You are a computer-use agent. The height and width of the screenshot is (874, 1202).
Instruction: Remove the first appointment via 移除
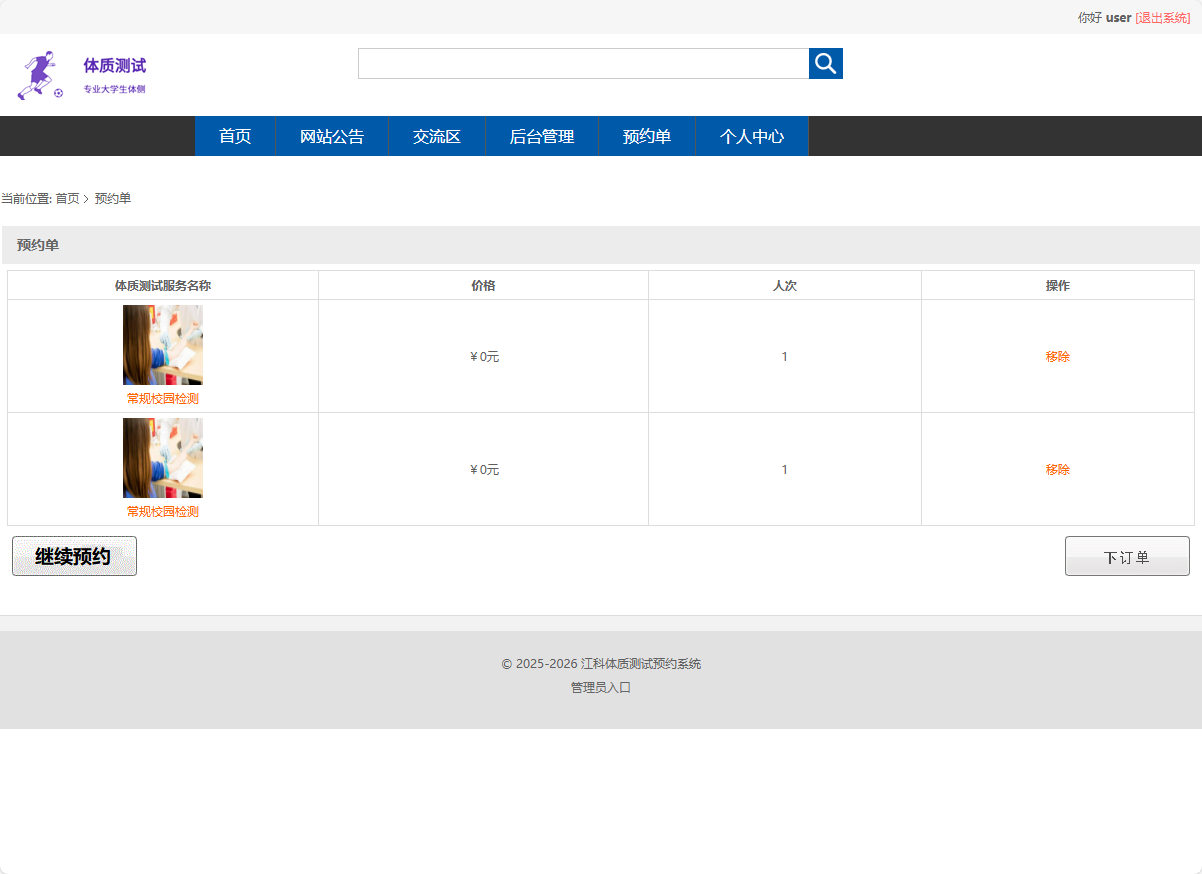pyautogui.click(x=1058, y=357)
